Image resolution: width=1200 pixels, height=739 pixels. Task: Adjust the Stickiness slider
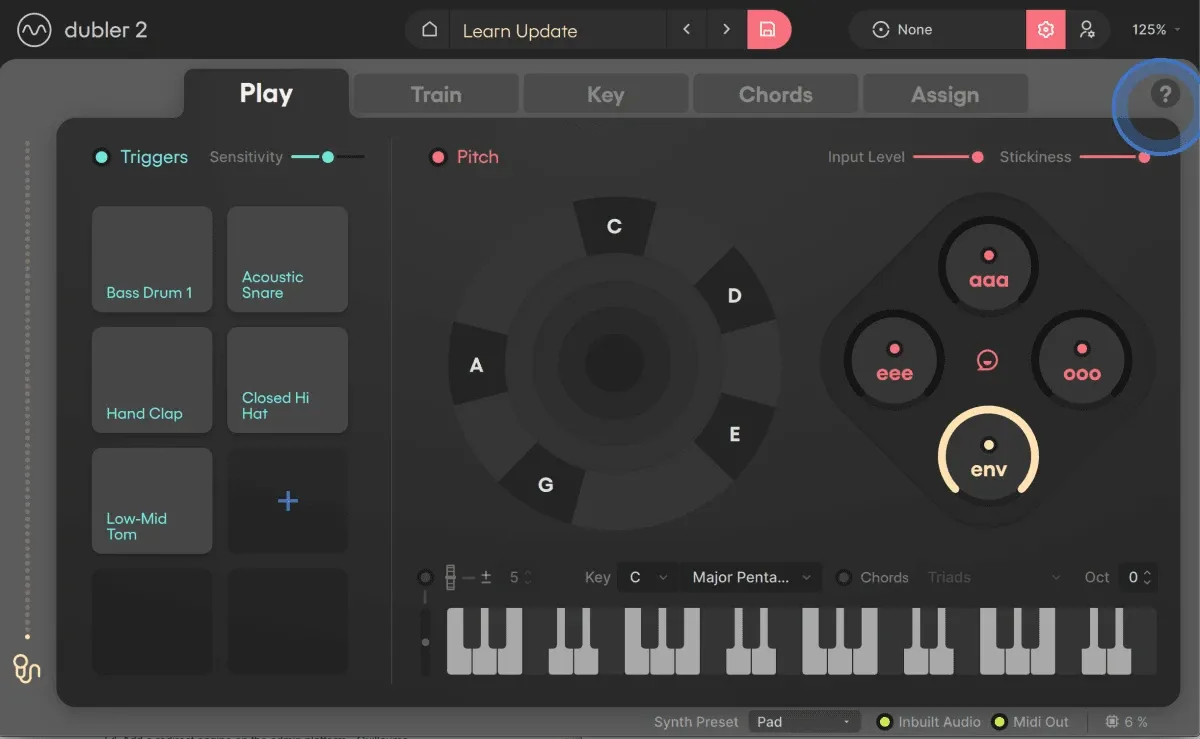[x=1115, y=157]
